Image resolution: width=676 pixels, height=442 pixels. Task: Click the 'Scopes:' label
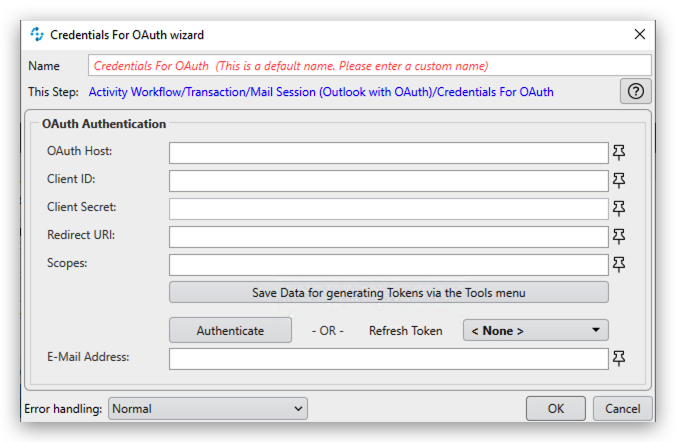tap(67, 263)
